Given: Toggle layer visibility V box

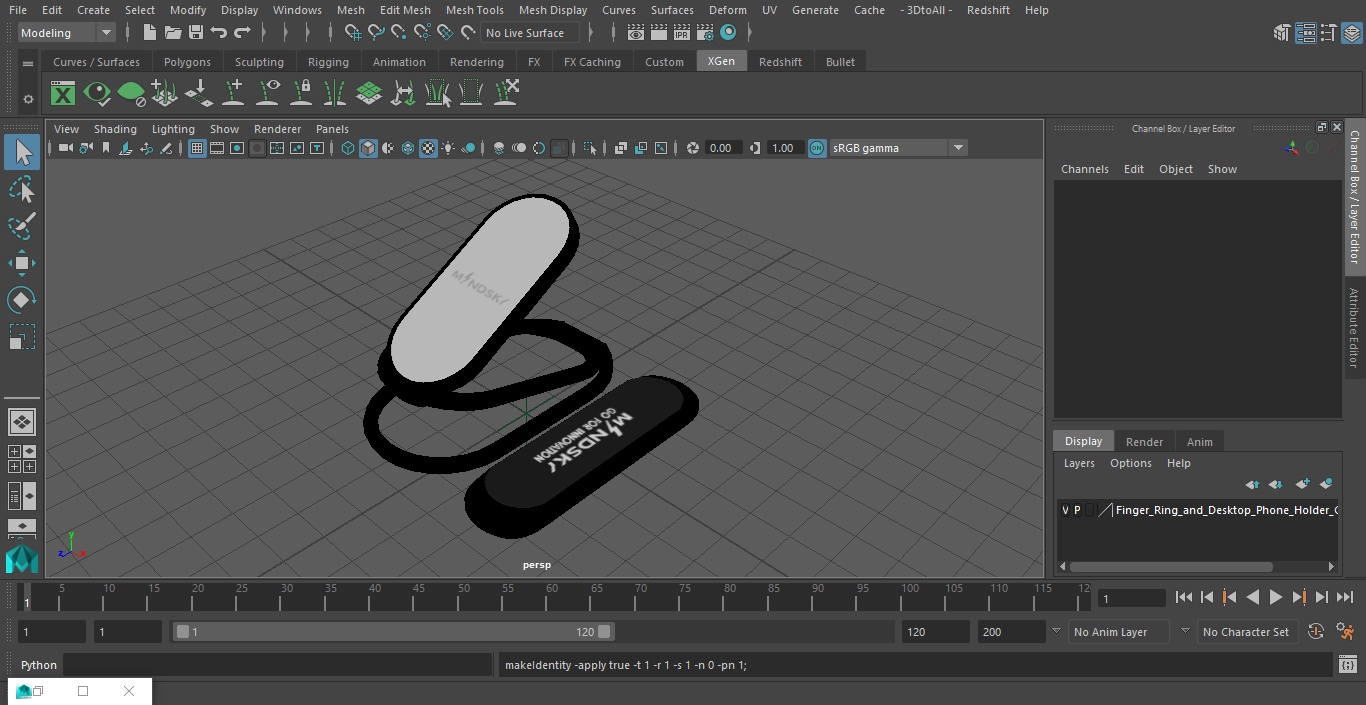Looking at the screenshot, I should pyautogui.click(x=1065, y=510).
